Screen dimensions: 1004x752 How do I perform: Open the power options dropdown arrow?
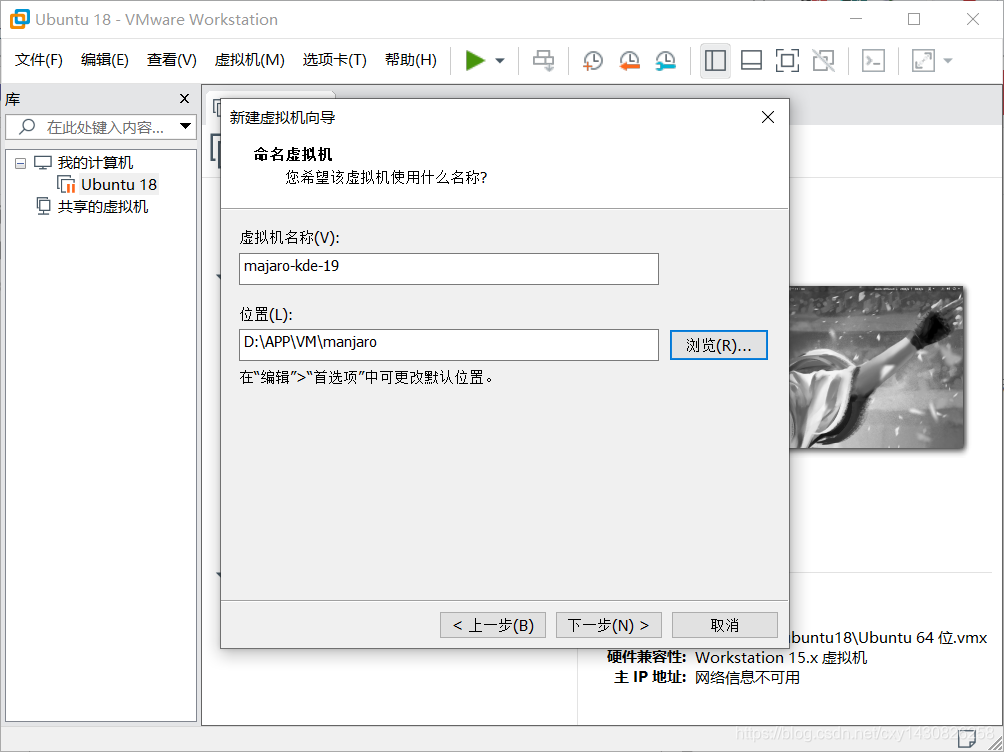click(500, 61)
